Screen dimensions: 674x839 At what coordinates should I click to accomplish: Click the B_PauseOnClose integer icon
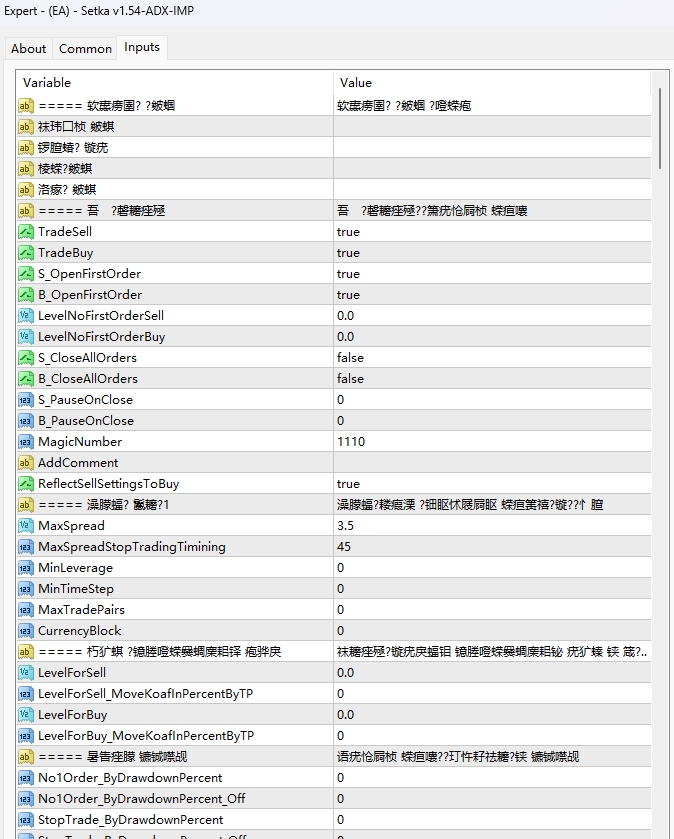point(26,421)
